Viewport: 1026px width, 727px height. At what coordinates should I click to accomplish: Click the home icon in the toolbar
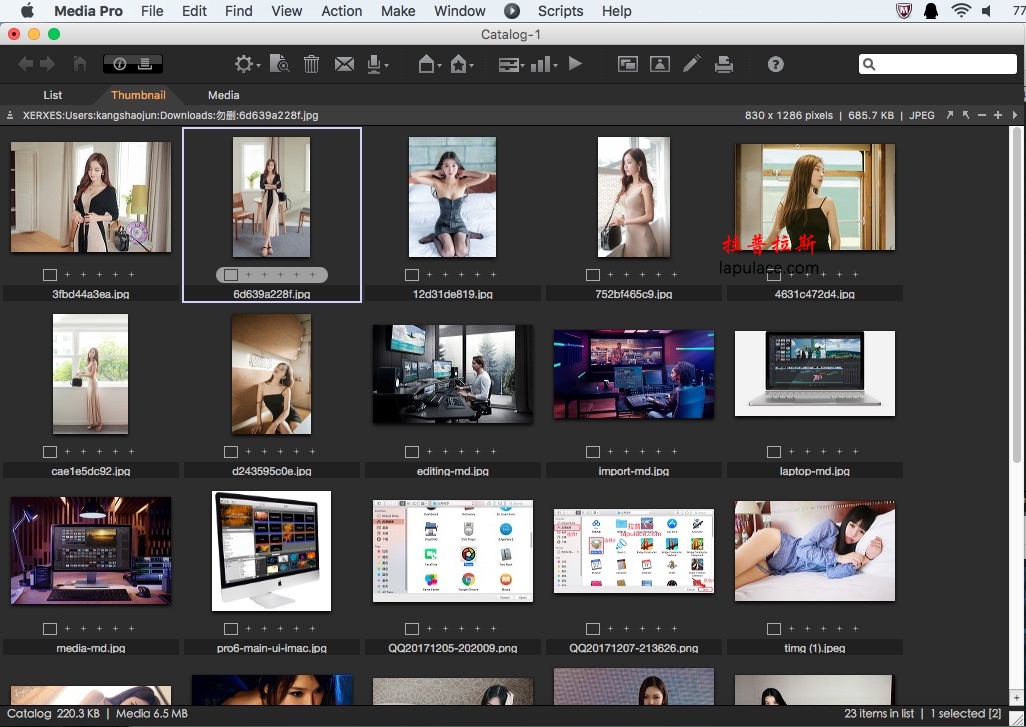[x=80, y=64]
